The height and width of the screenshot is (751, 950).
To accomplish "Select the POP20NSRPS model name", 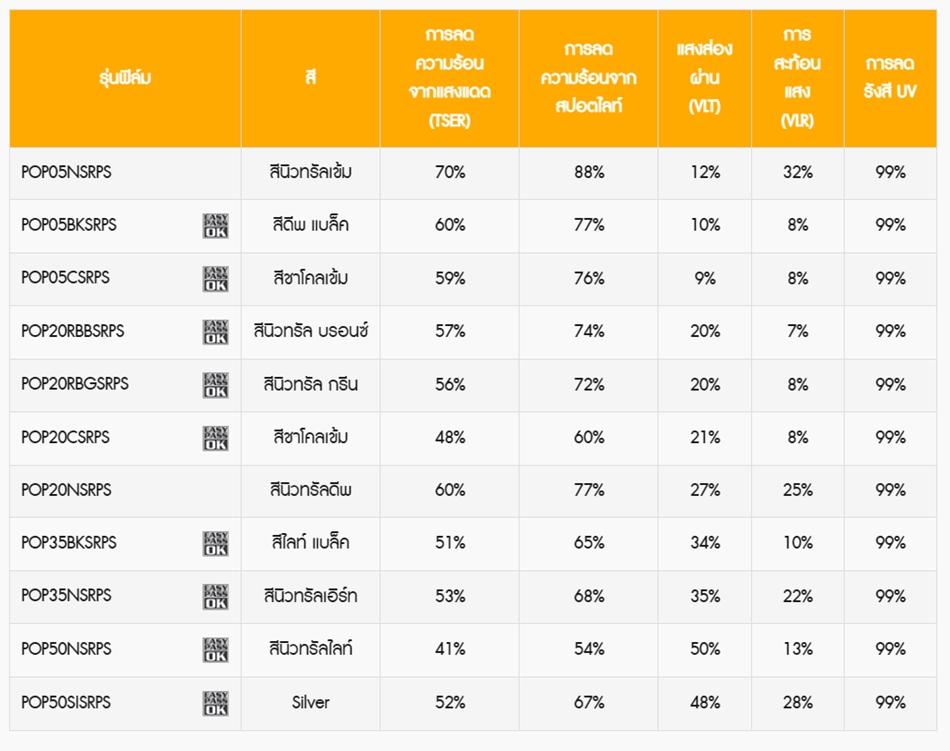I will pos(67,489).
